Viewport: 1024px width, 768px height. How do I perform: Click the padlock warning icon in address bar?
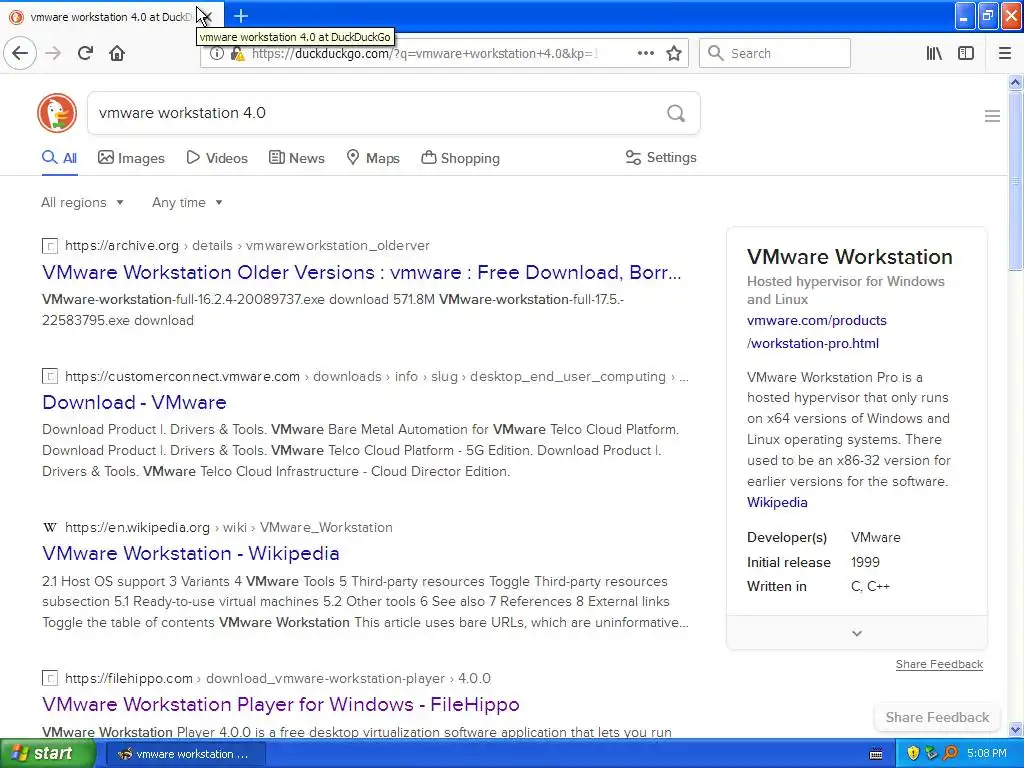point(238,54)
